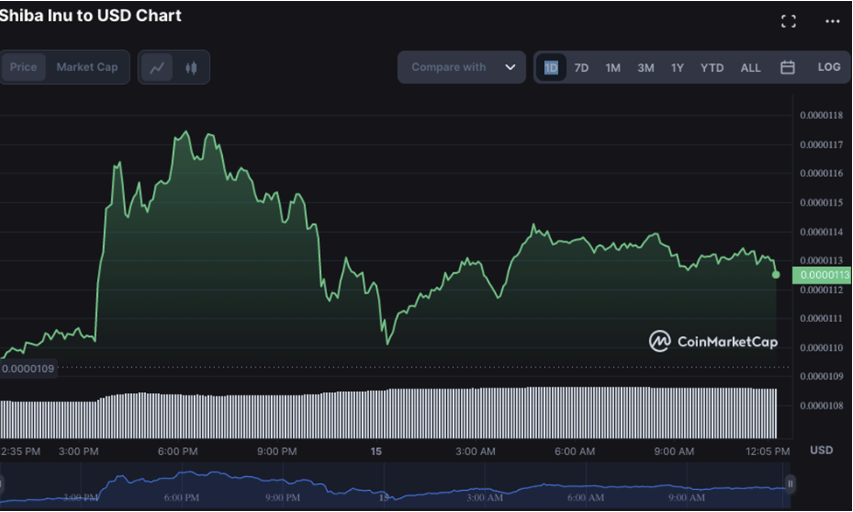
Task: Select the 1Y time range
Action: pos(677,67)
